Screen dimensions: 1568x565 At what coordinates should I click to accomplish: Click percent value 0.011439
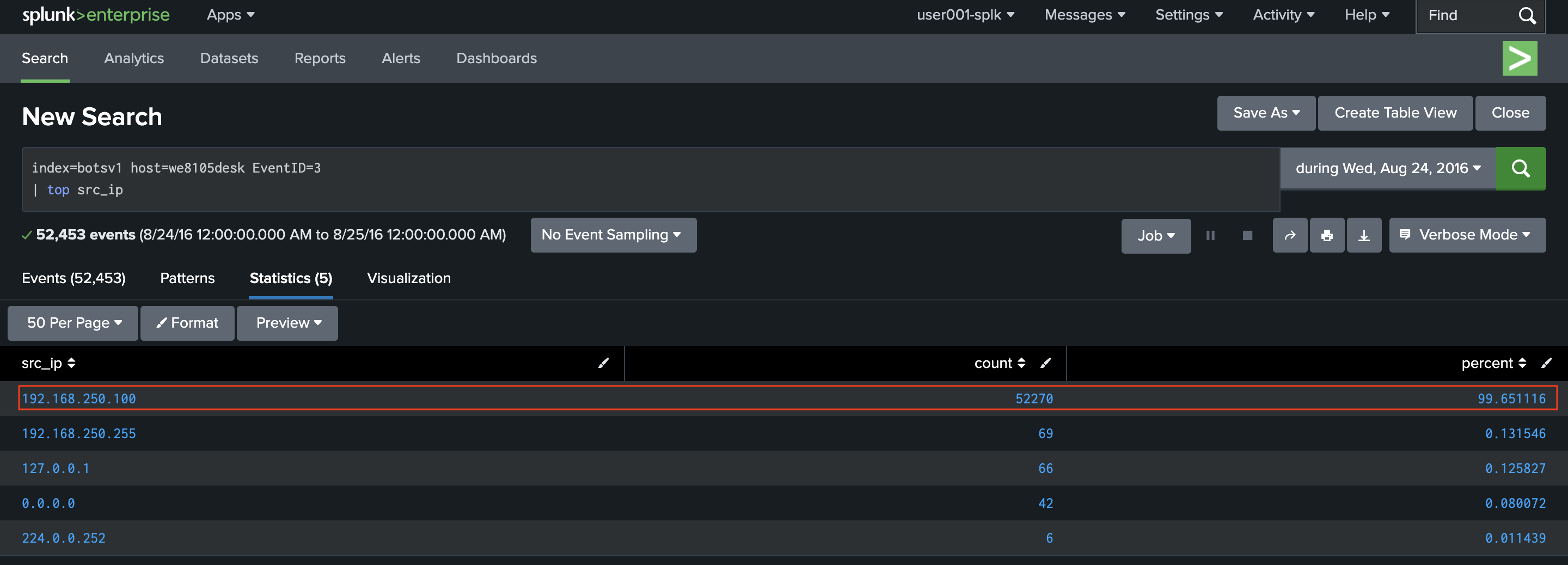1515,538
